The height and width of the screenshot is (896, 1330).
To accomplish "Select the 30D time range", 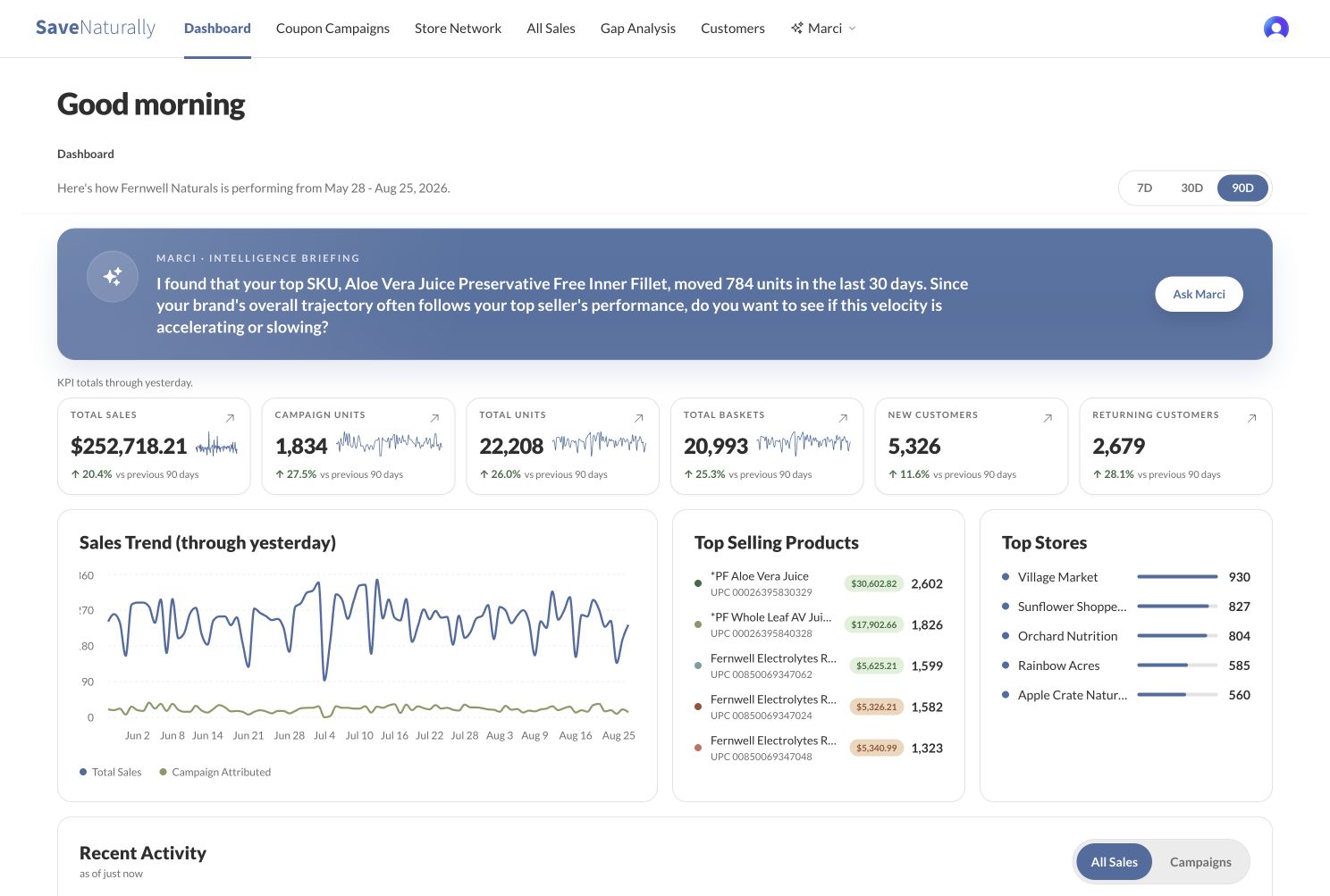I will (x=1191, y=188).
